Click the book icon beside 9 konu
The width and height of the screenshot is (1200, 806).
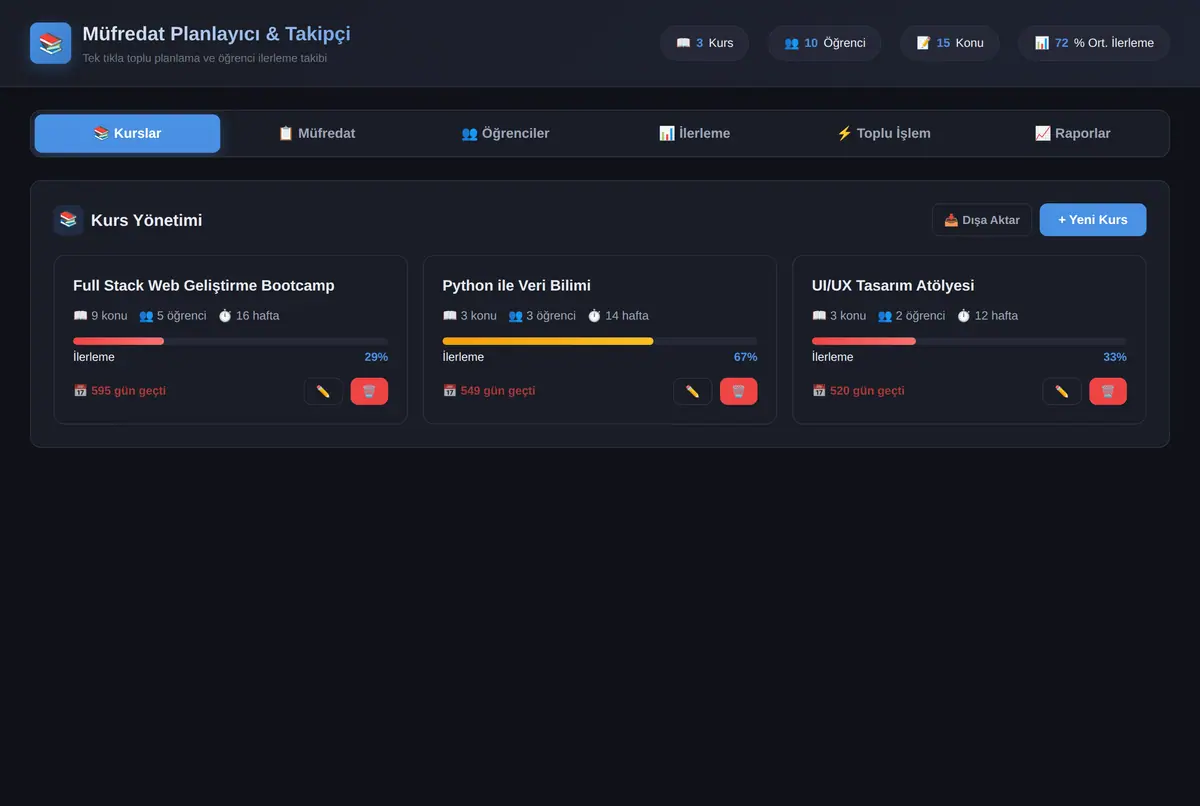point(80,316)
